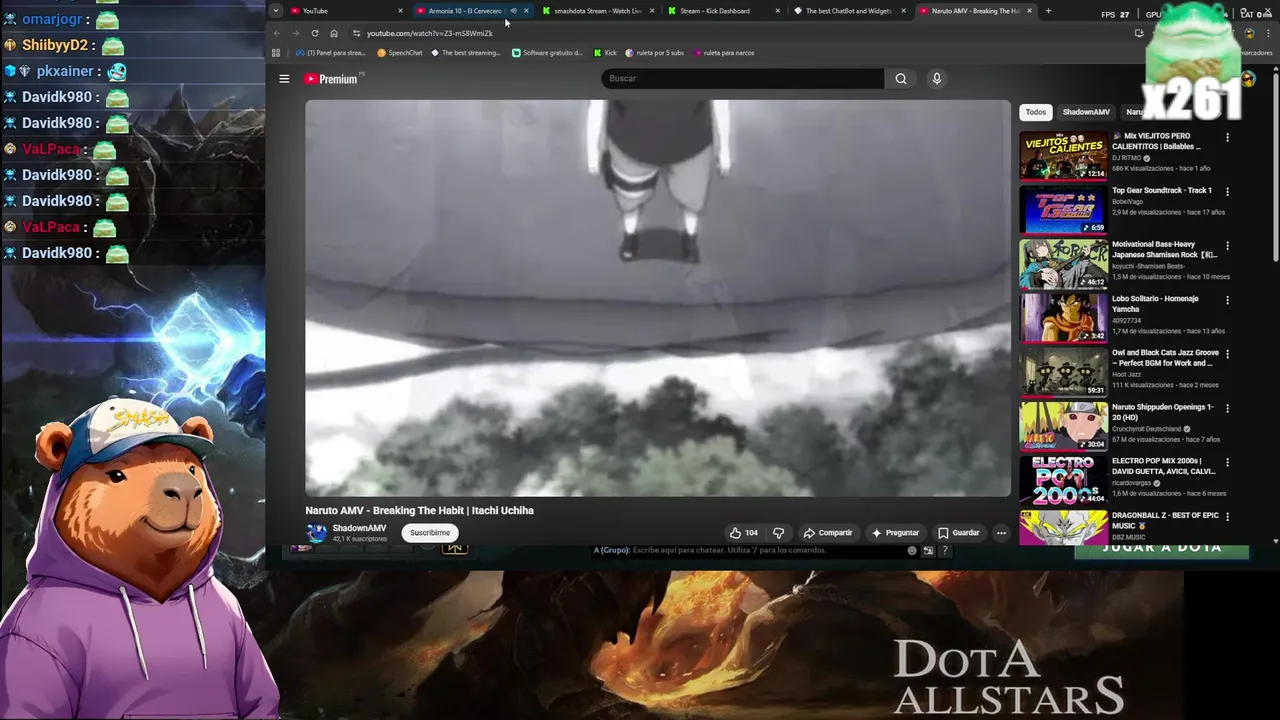Viewport: 1280px width, 720px height.
Task: Open Top Gear Soundtrack thumbnail
Action: coord(1063,209)
